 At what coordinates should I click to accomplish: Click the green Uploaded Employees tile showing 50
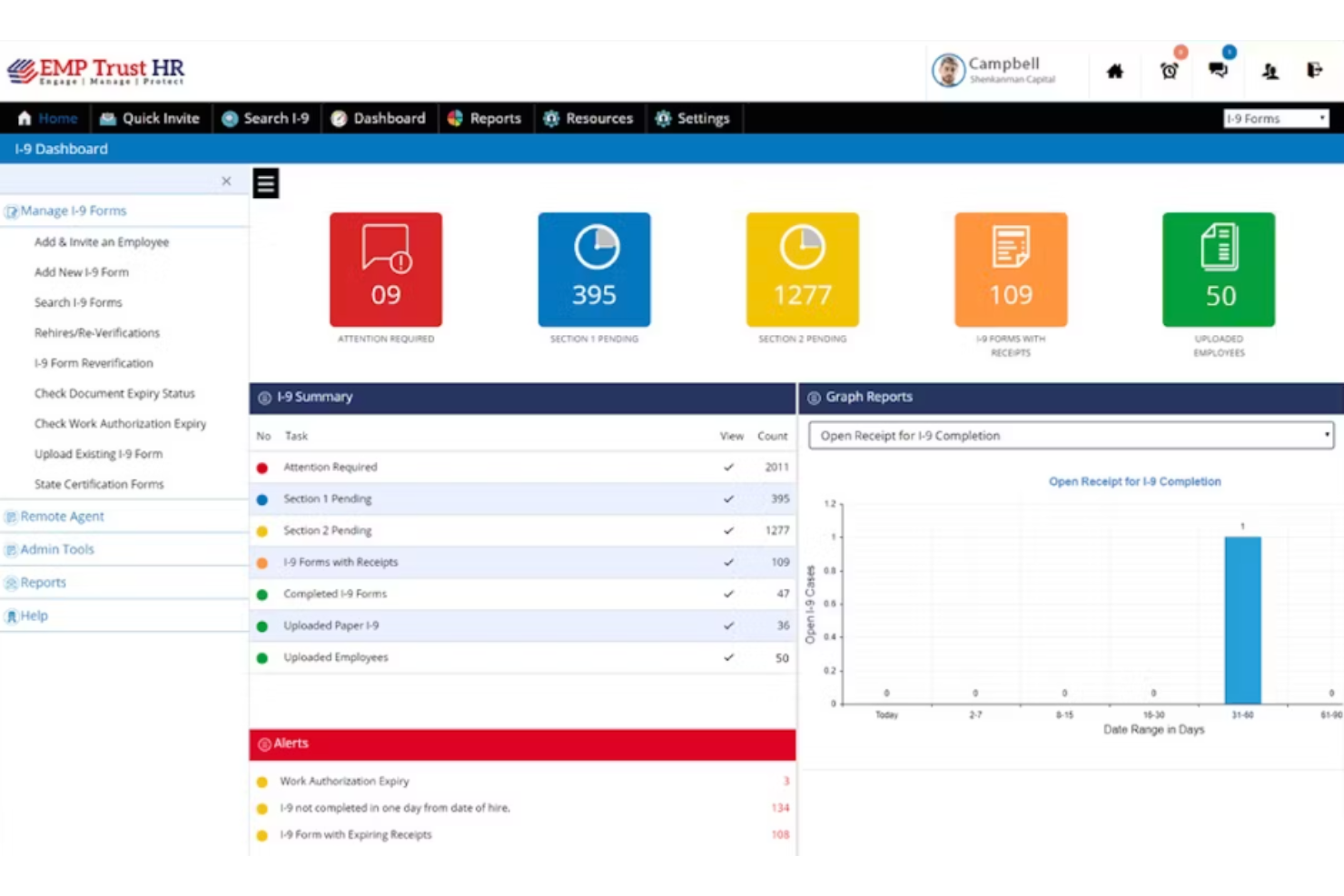[1218, 269]
